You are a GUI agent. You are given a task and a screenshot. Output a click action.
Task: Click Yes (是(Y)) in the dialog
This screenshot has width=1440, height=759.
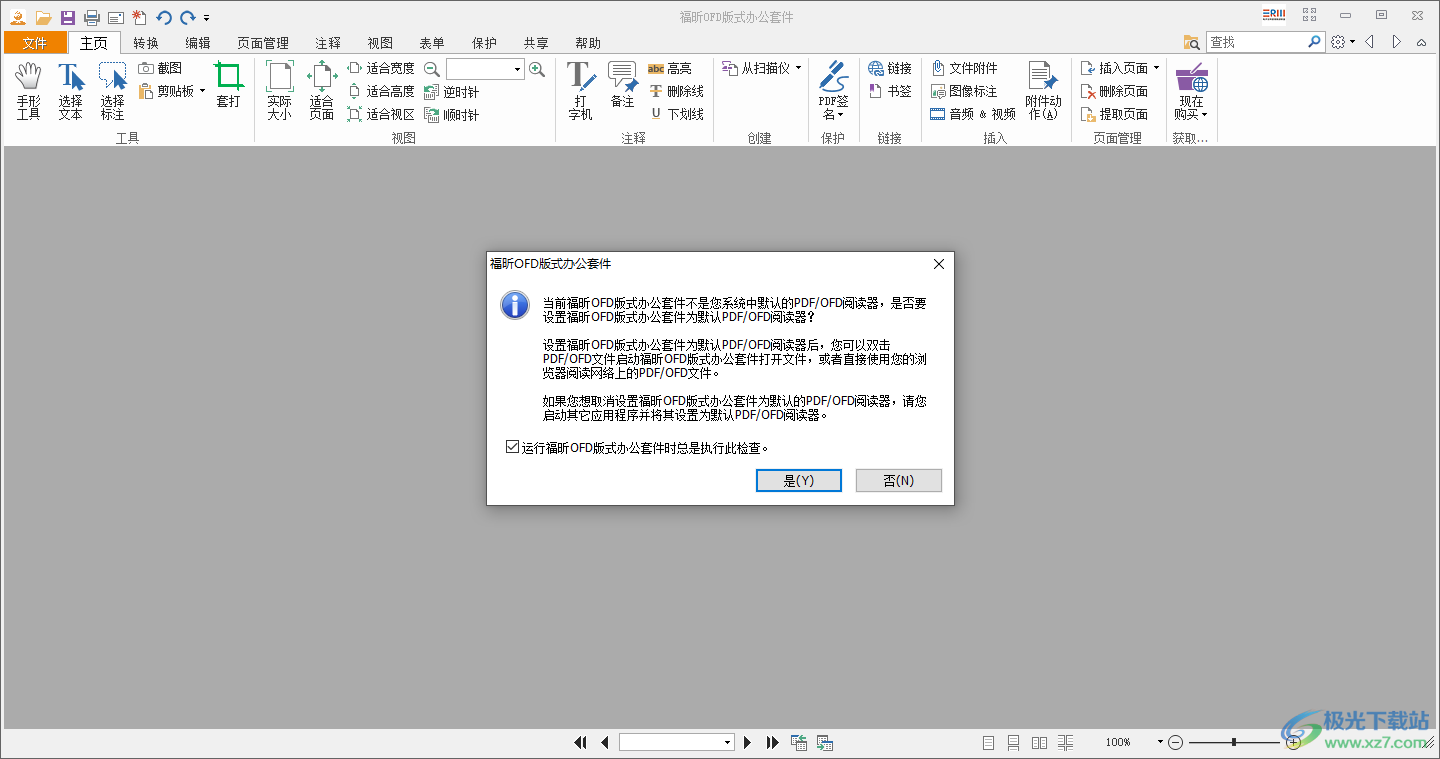coord(799,480)
